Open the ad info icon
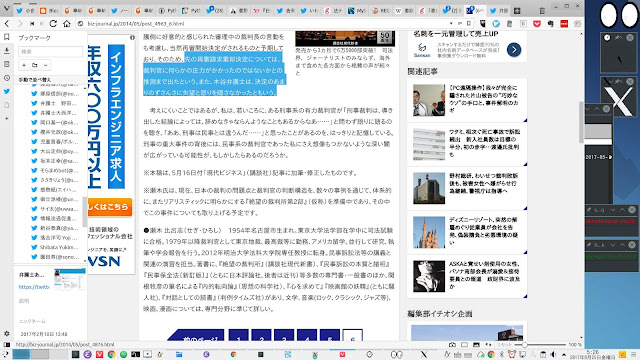The width and height of the screenshot is (640, 360). 132,38
